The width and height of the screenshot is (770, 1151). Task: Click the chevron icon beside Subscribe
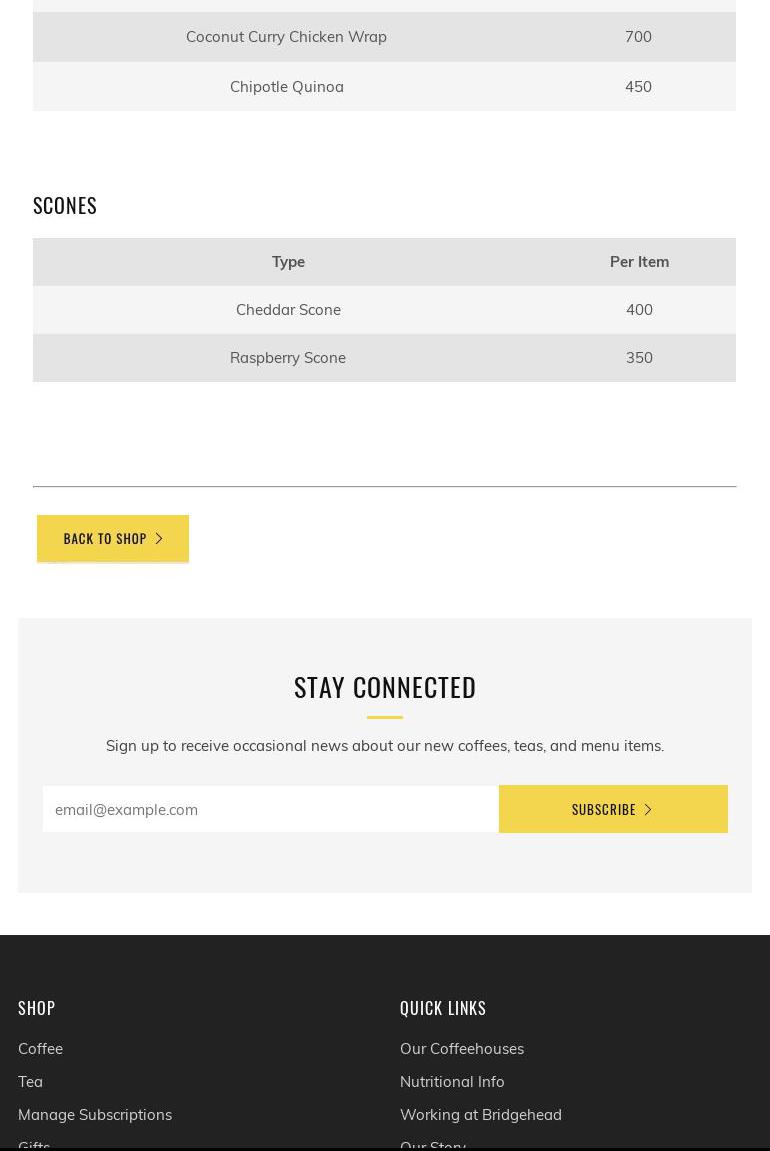pos(648,809)
